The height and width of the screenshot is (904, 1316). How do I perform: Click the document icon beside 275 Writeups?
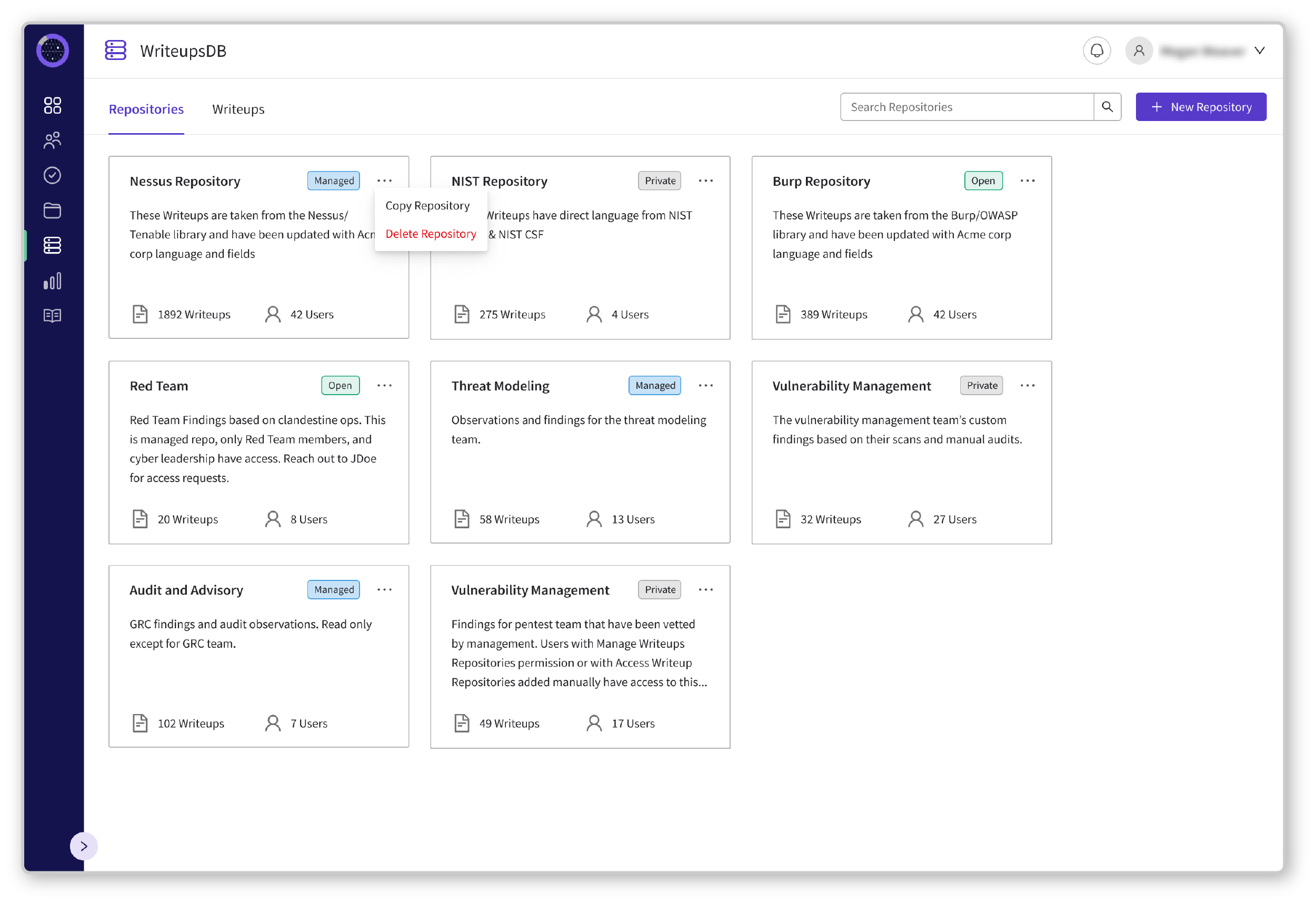462,314
